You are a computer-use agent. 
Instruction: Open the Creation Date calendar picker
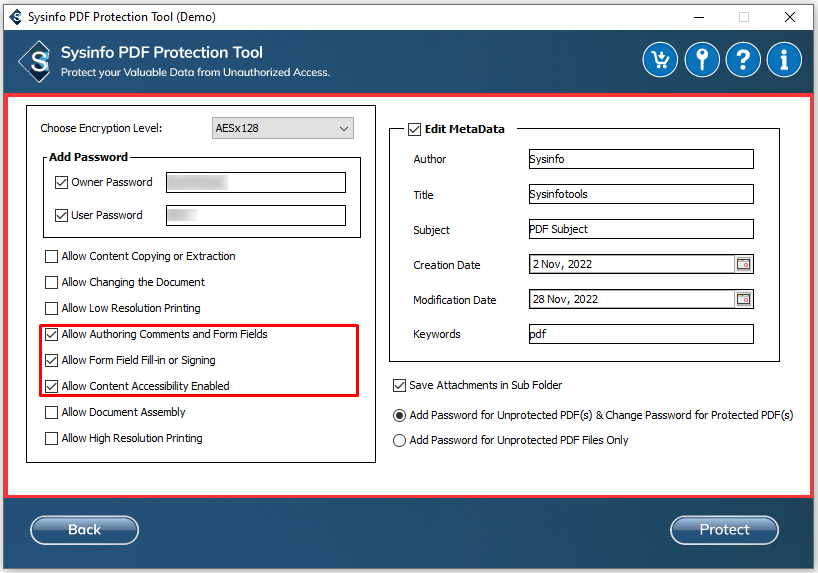point(743,264)
